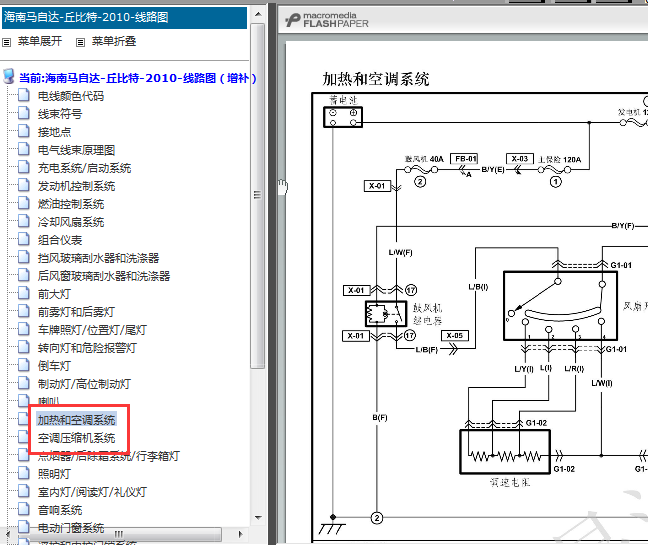Open 电线颜色代码 in the tree
The width and height of the screenshot is (648, 545).
[x=71, y=96]
